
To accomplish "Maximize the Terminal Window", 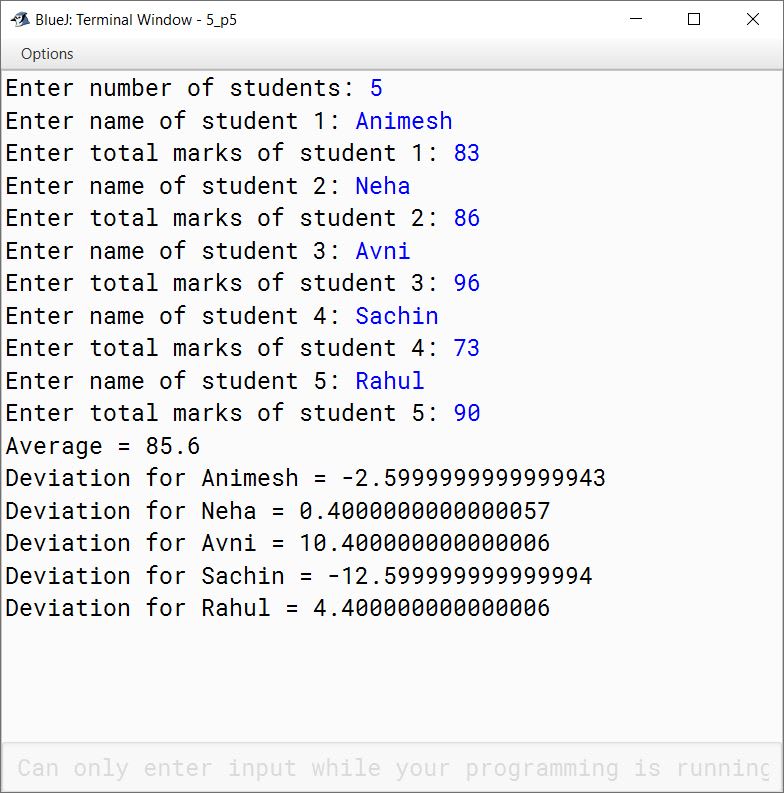I will 694,19.
